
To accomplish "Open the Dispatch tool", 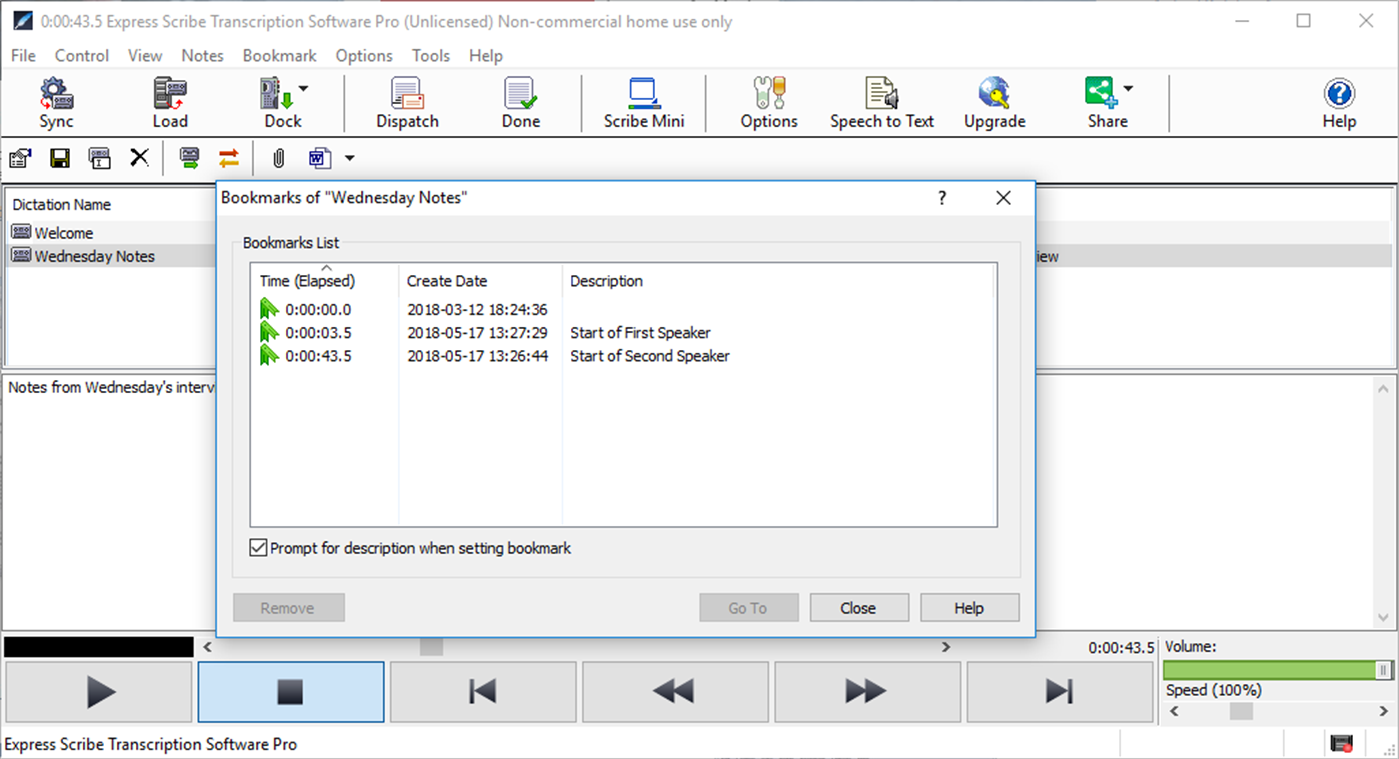I will (406, 103).
